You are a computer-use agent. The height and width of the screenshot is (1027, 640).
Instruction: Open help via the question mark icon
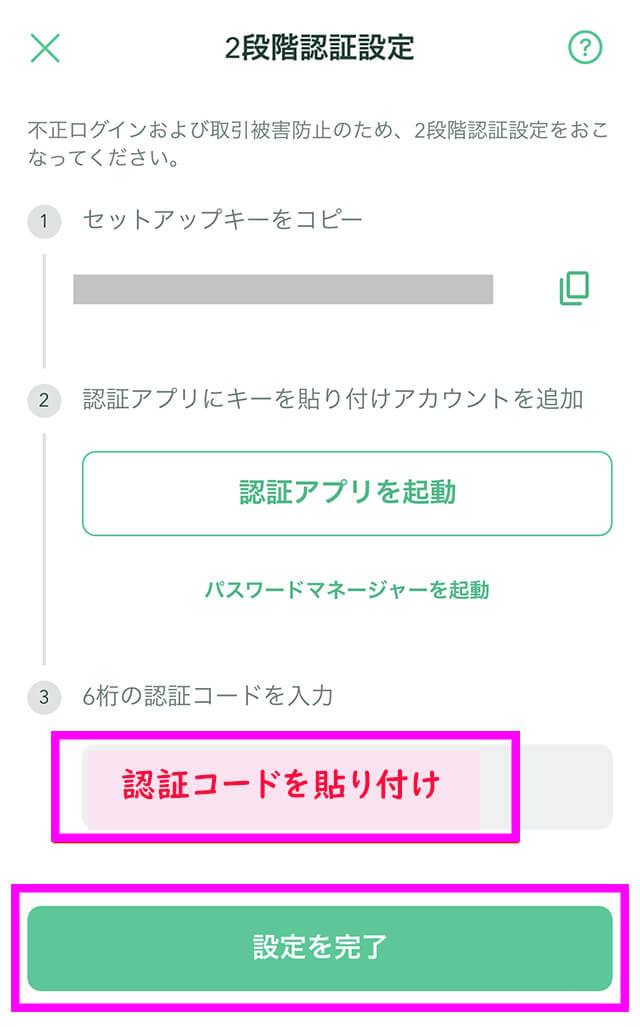[x=584, y=48]
